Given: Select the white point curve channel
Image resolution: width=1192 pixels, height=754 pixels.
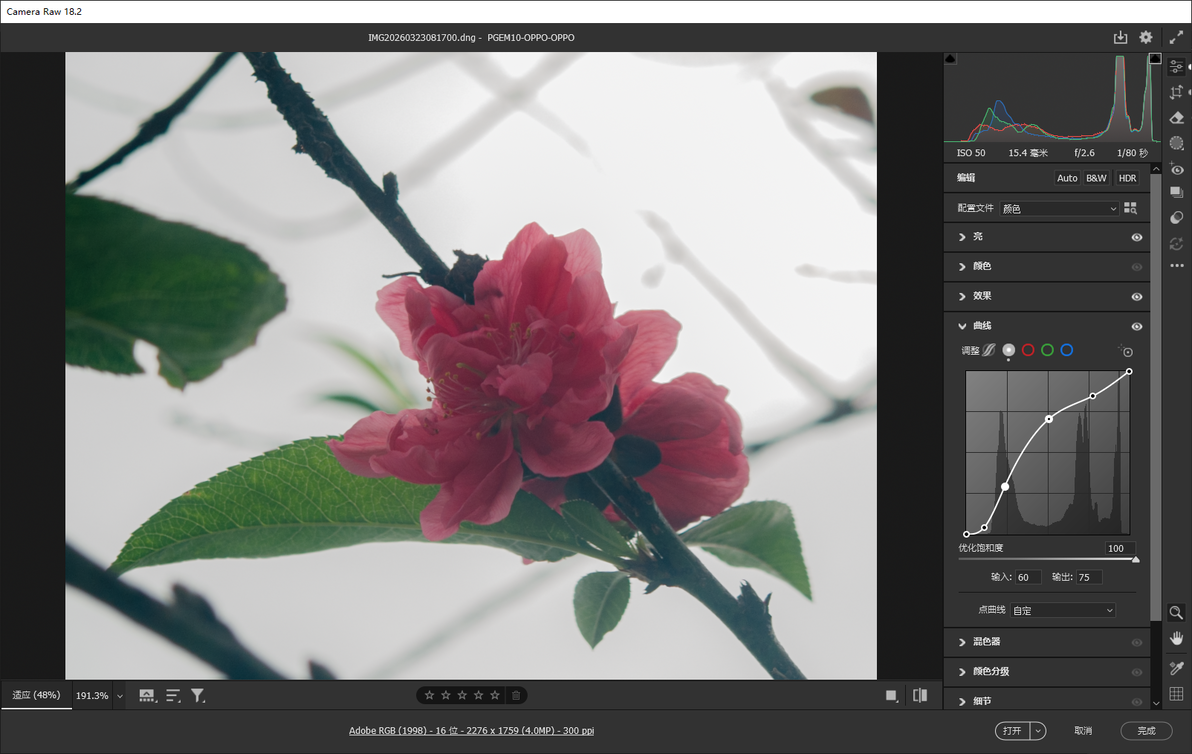Looking at the screenshot, I should (x=1009, y=350).
